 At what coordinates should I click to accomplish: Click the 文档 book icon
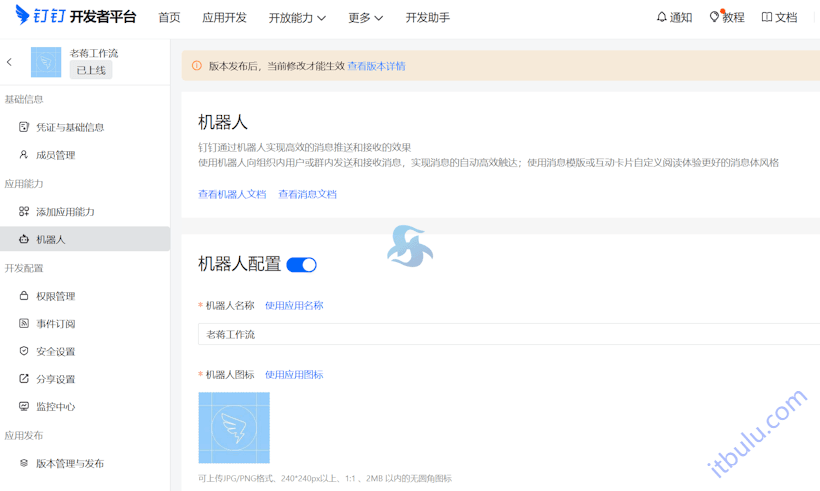pyautogui.click(x=767, y=17)
